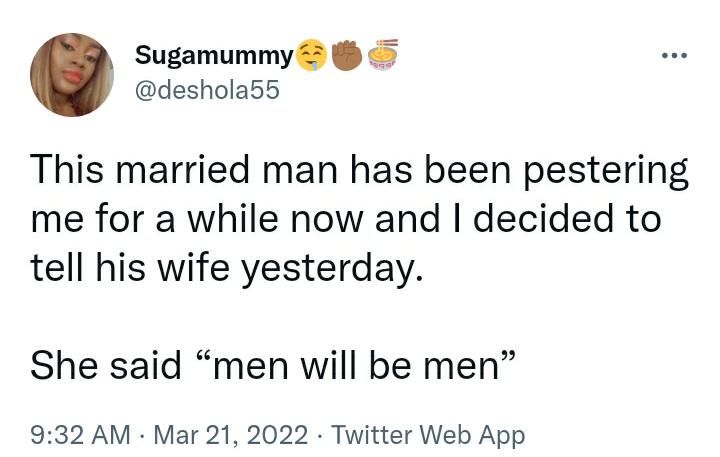
Task: Open the Twitter Web App source link
Action: click(x=428, y=434)
